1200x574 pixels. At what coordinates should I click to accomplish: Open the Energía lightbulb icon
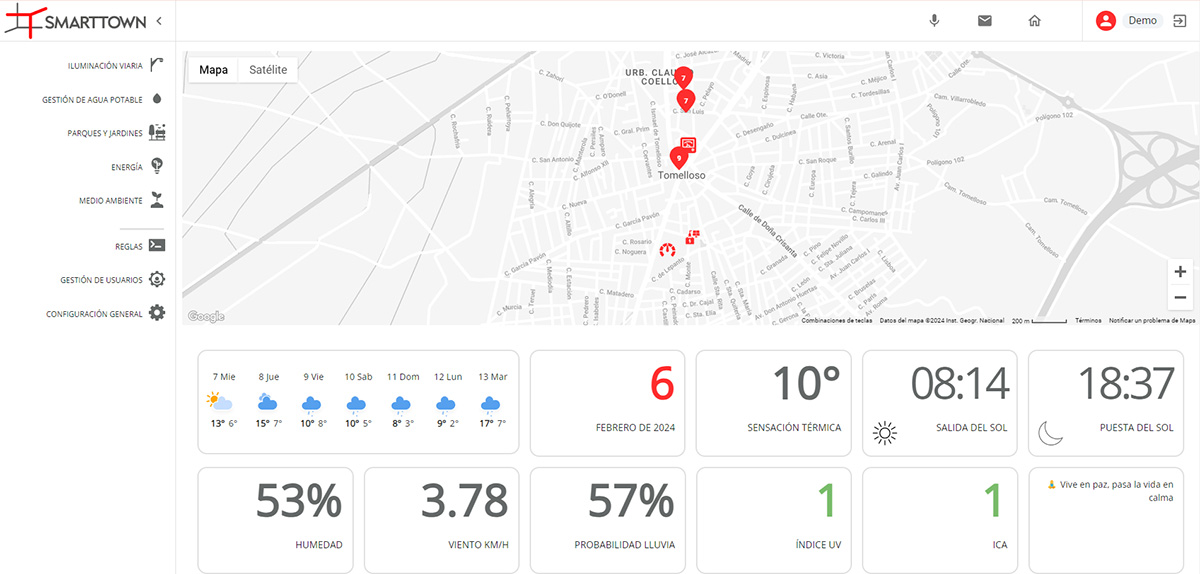tap(157, 166)
